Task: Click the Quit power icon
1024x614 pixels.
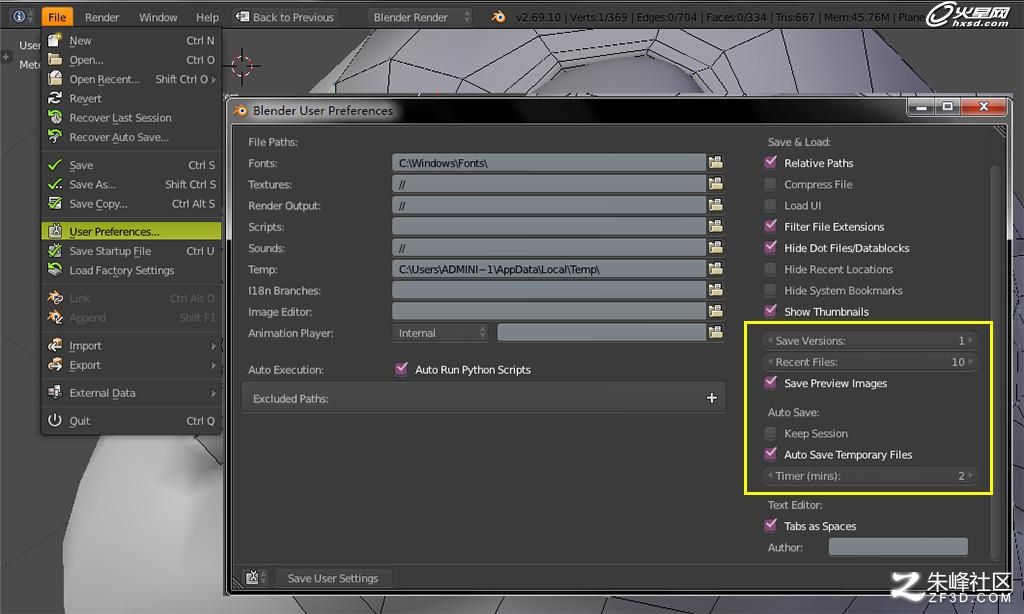Action: click(56, 420)
